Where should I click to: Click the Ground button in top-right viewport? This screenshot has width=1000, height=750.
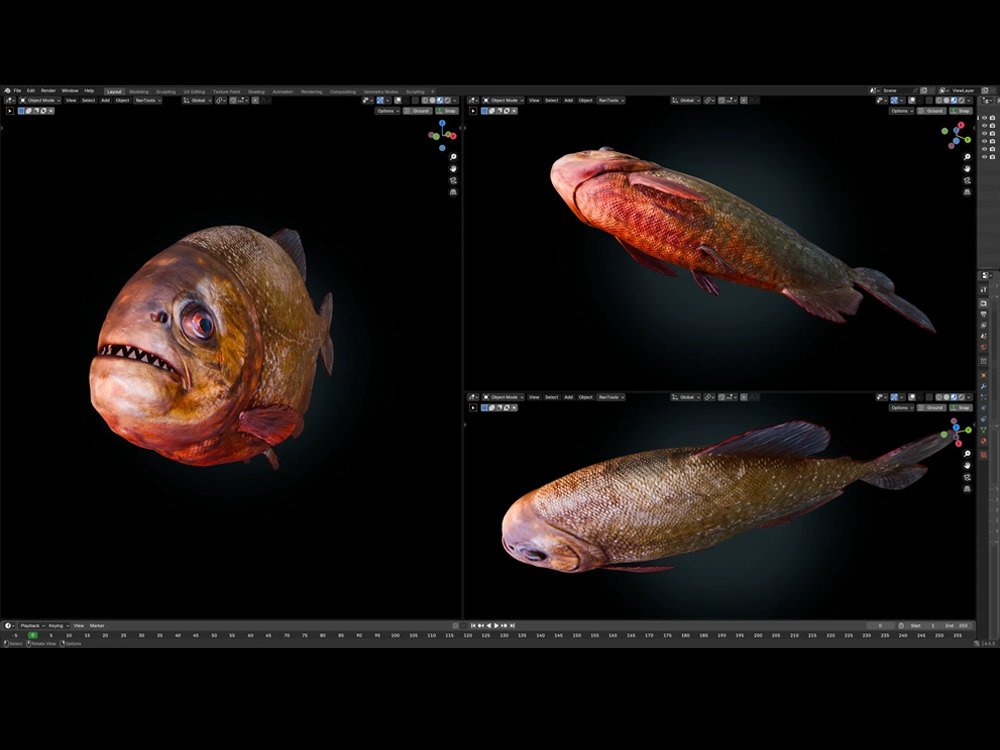932,111
